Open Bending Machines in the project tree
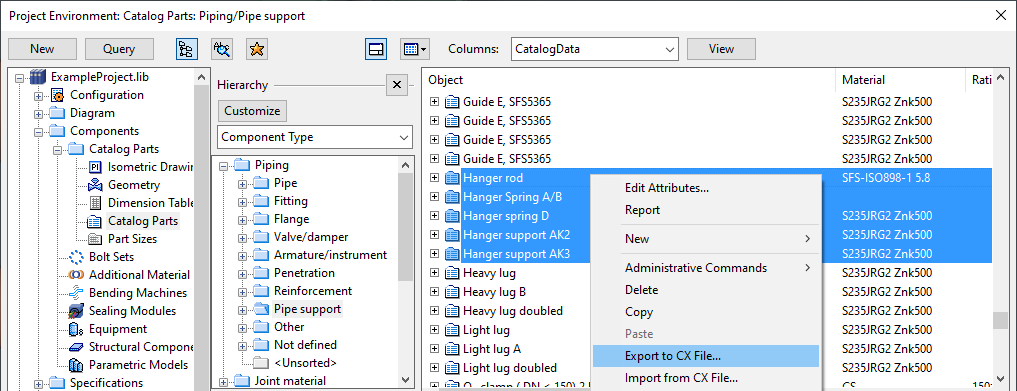Screen dimensions: 1017x391 point(138,293)
